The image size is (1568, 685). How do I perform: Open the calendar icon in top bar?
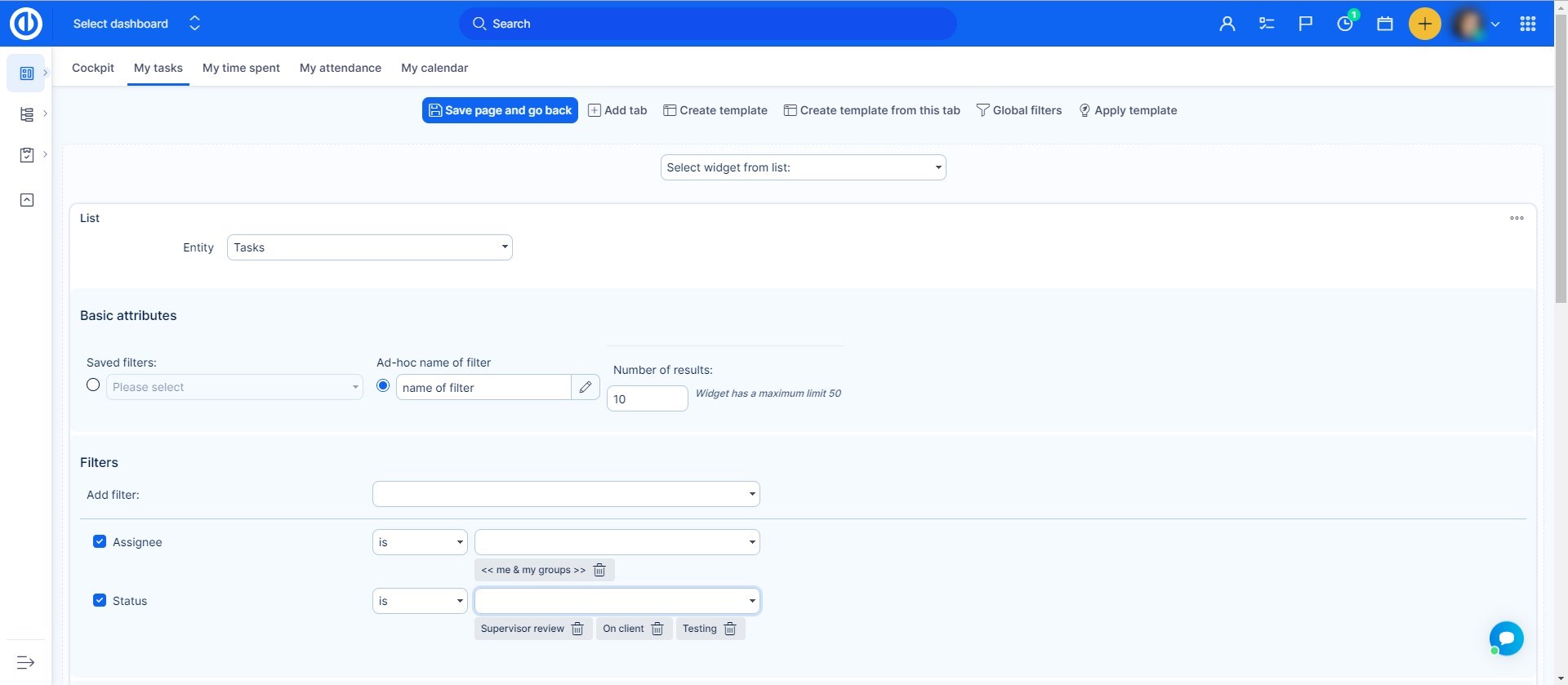(x=1384, y=24)
